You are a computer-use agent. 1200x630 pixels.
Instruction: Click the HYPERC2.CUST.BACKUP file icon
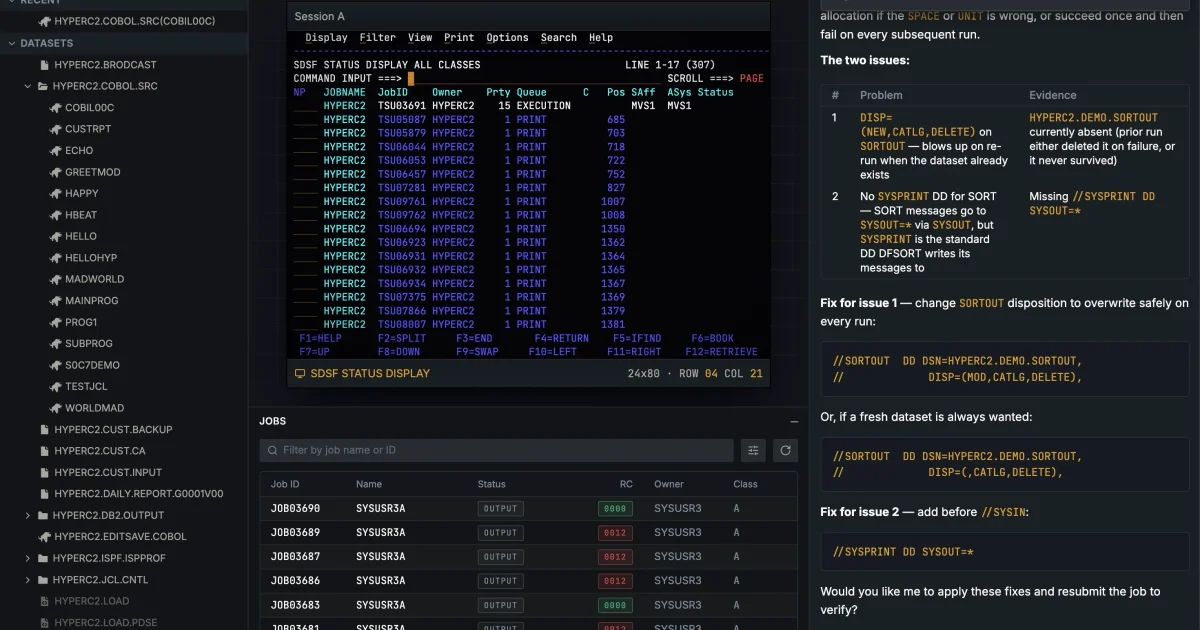pyautogui.click(x=44, y=429)
